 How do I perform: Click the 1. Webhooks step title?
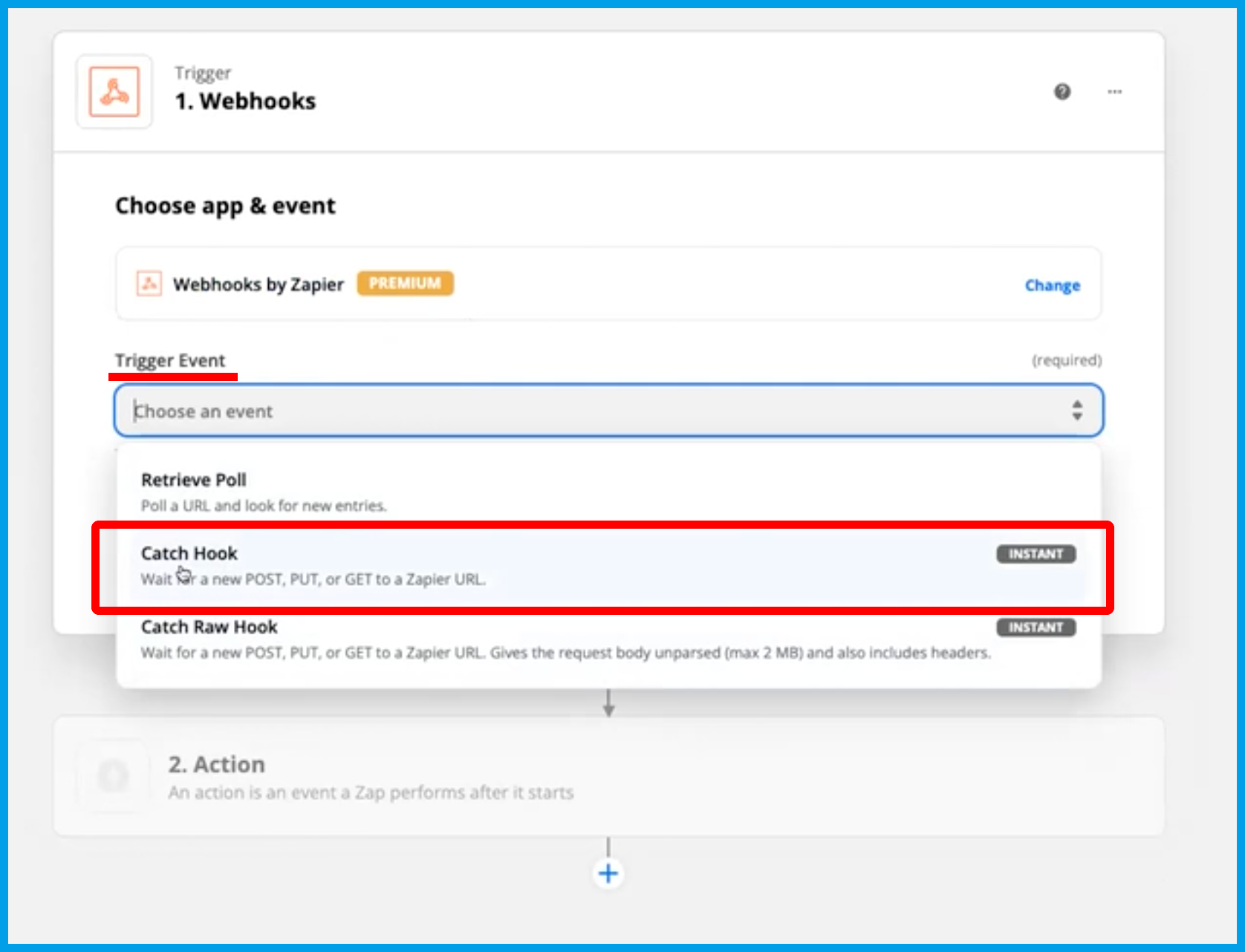(245, 101)
